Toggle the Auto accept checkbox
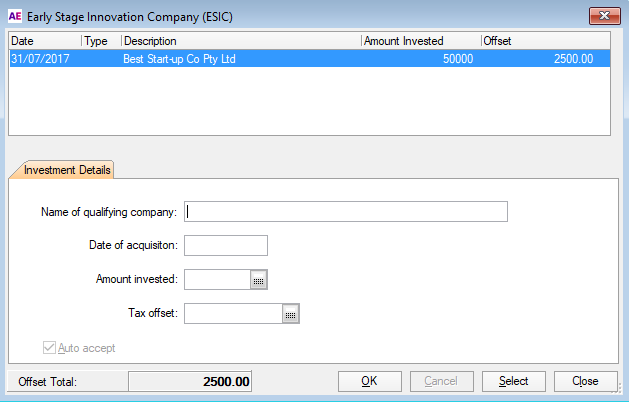Image resolution: width=629 pixels, height=402 pixels. coord(50,348)
